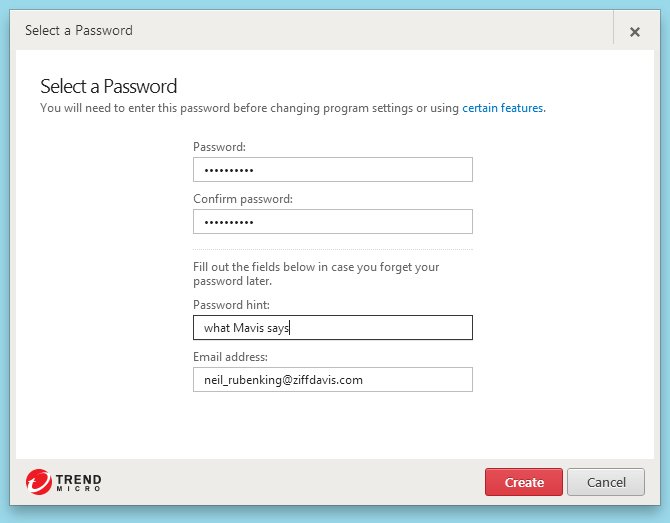Click the Email address: label
This screenshot has width=670, height=523.
coord(230,357)
